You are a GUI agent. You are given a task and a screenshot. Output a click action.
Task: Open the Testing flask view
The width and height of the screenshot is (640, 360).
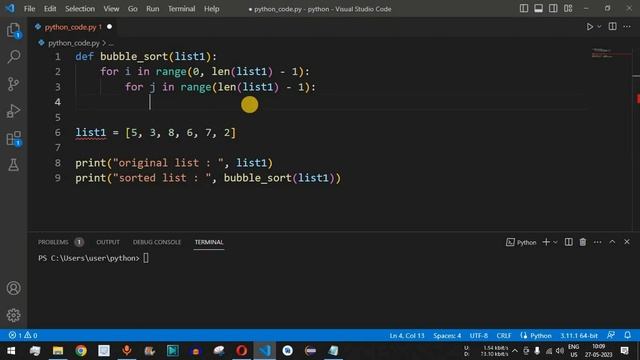pyautogui.click(x=13, y=165)
